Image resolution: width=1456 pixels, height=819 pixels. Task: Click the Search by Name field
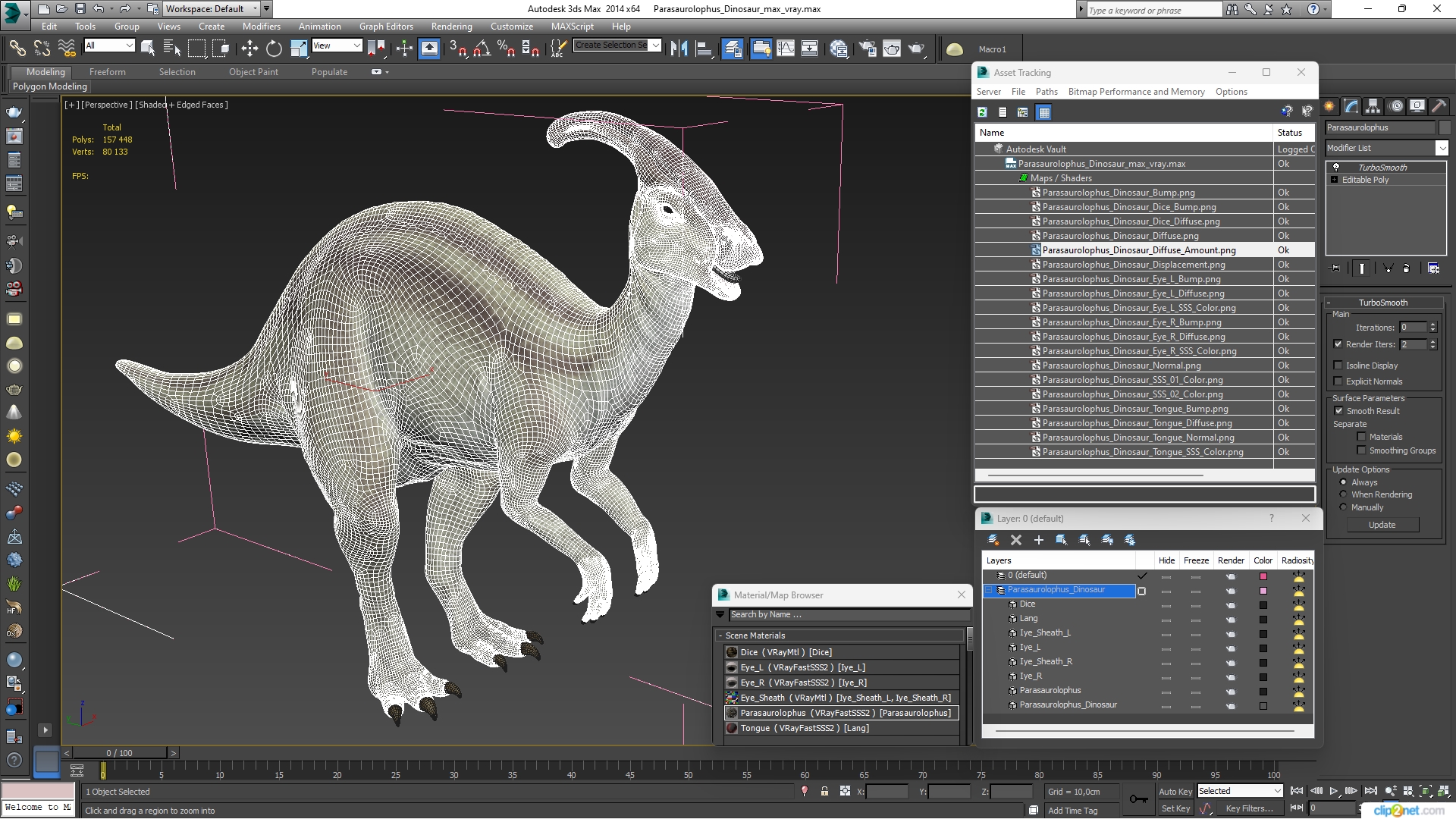click(x=849, y=615)
